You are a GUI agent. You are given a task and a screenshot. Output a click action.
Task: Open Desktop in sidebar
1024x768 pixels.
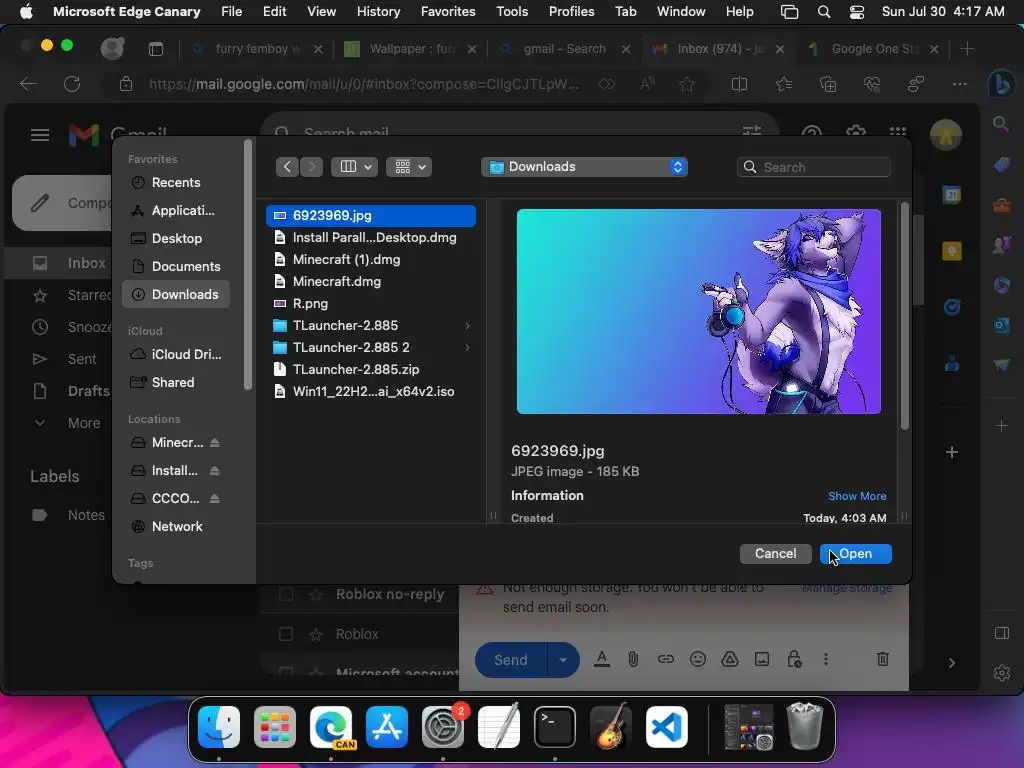[x=176, y=239]
